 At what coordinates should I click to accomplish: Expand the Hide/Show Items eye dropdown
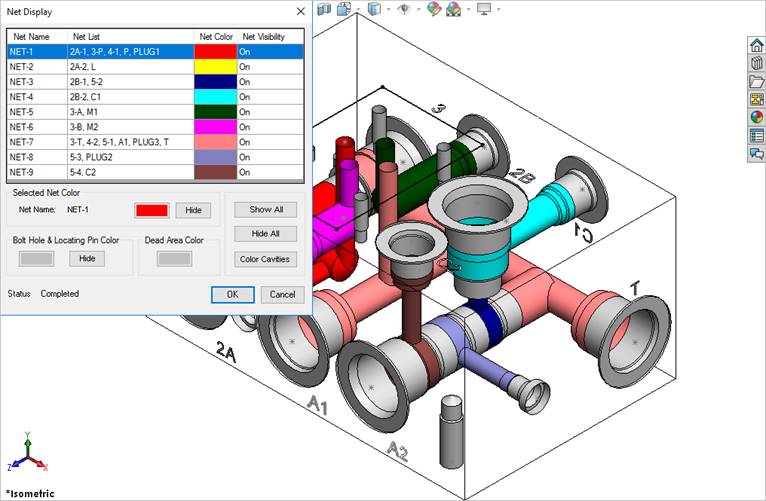[416, 9]
